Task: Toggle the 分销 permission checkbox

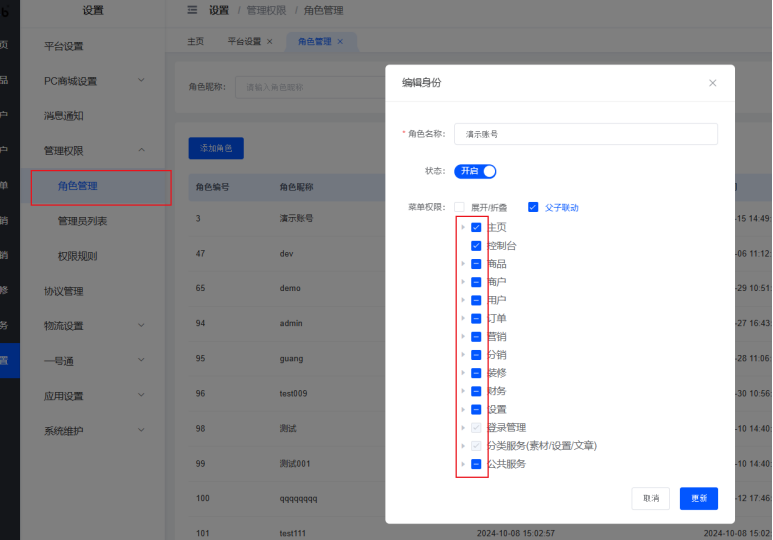Action: [x=476, y=355]
